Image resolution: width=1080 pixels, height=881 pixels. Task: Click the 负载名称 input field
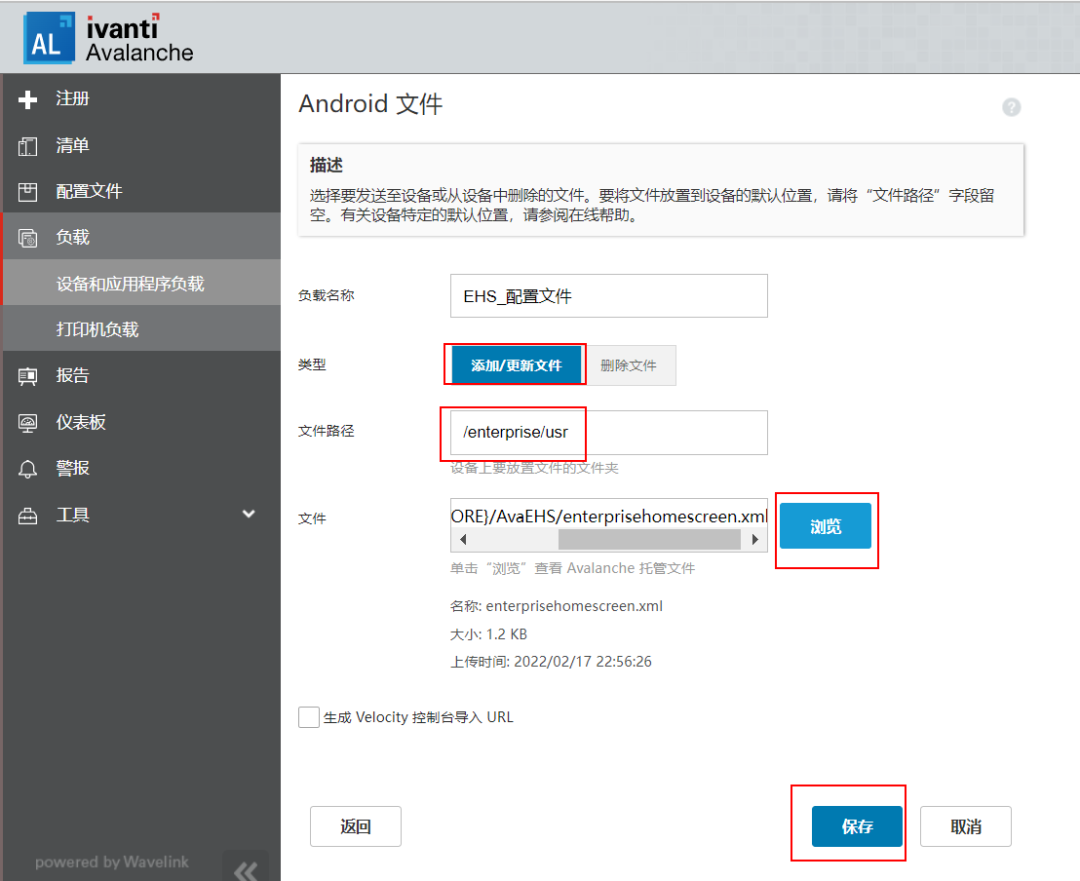(x=608, y=296)
